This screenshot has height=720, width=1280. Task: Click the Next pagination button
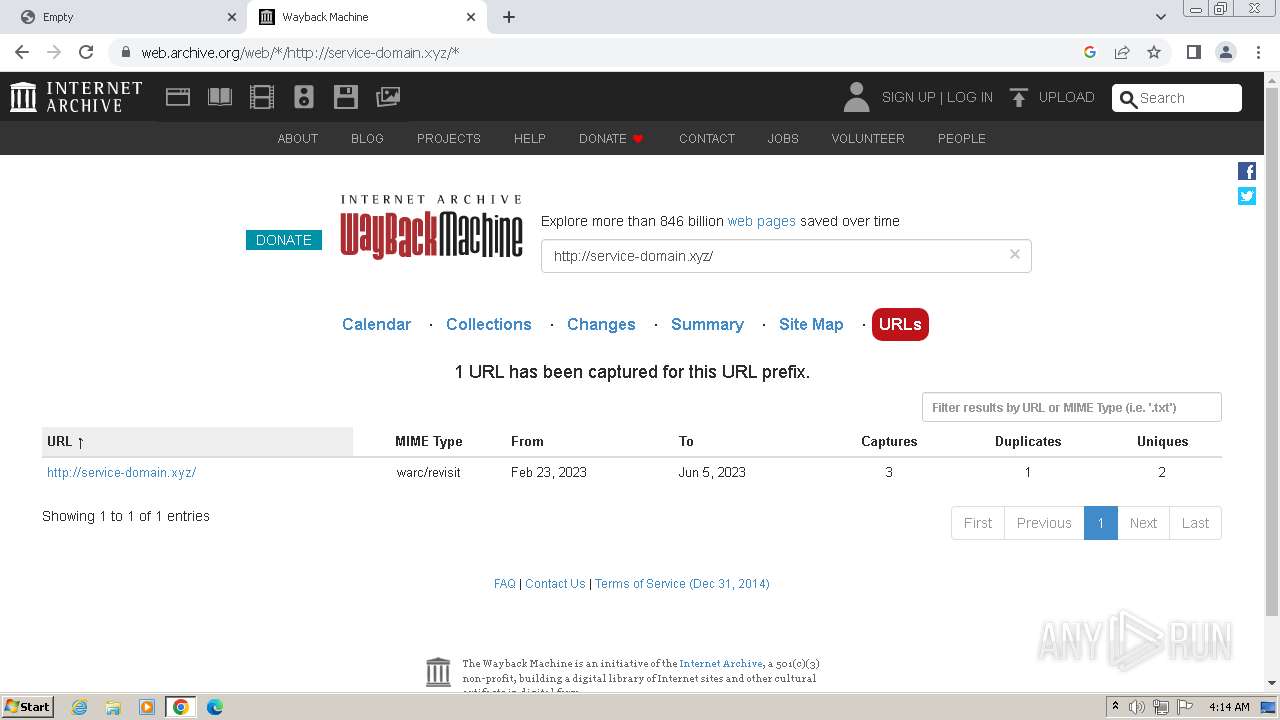coord(1143,523)
